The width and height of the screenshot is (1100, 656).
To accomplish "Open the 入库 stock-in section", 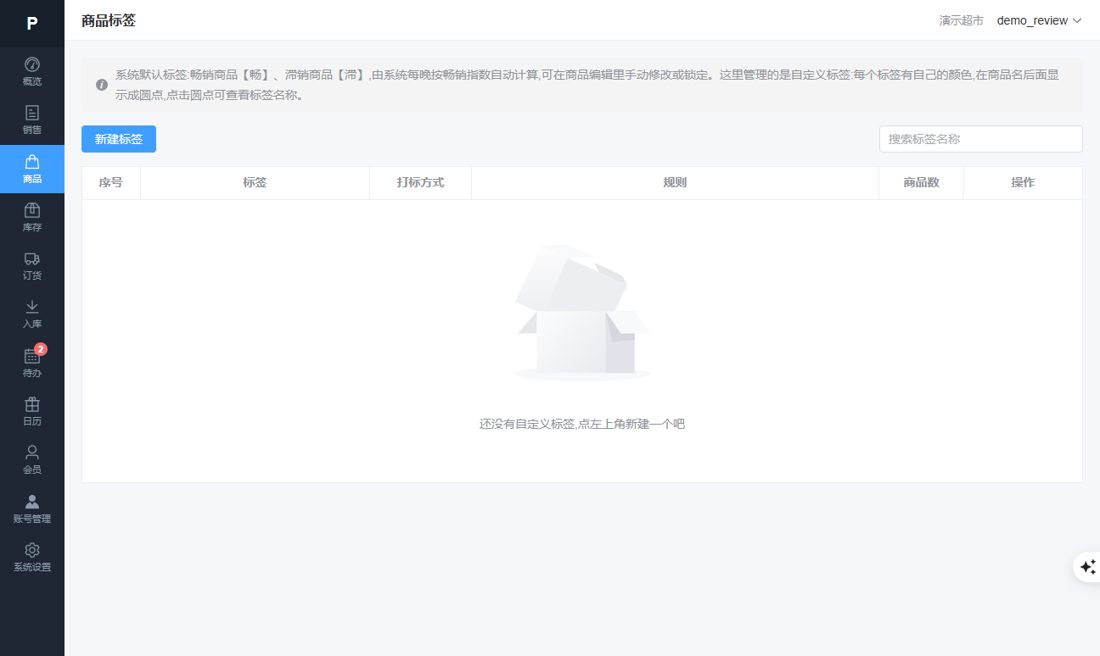I will click(32, 314).
